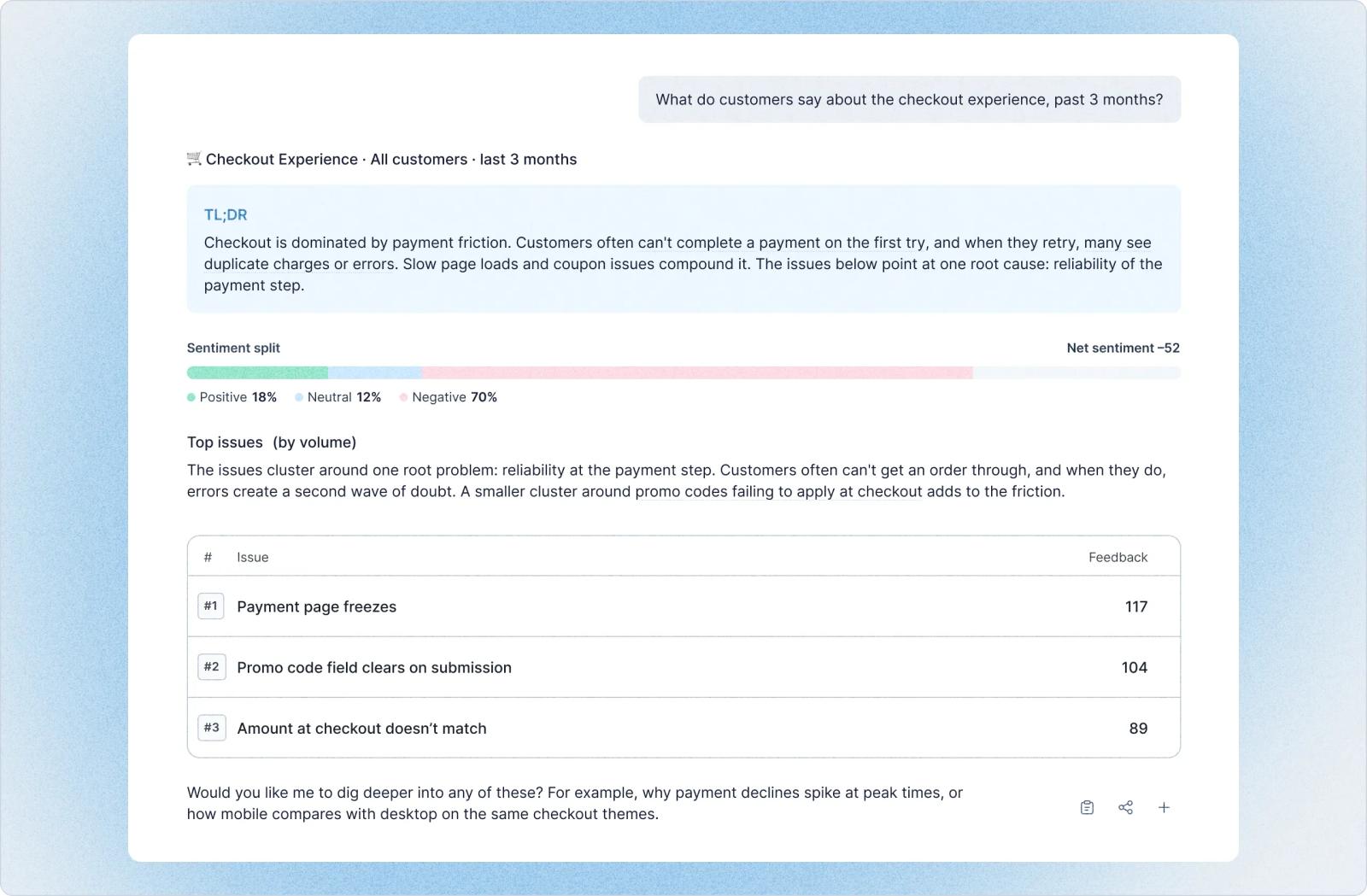Click the blue neutral sentiment bar segment

point(375,372)
